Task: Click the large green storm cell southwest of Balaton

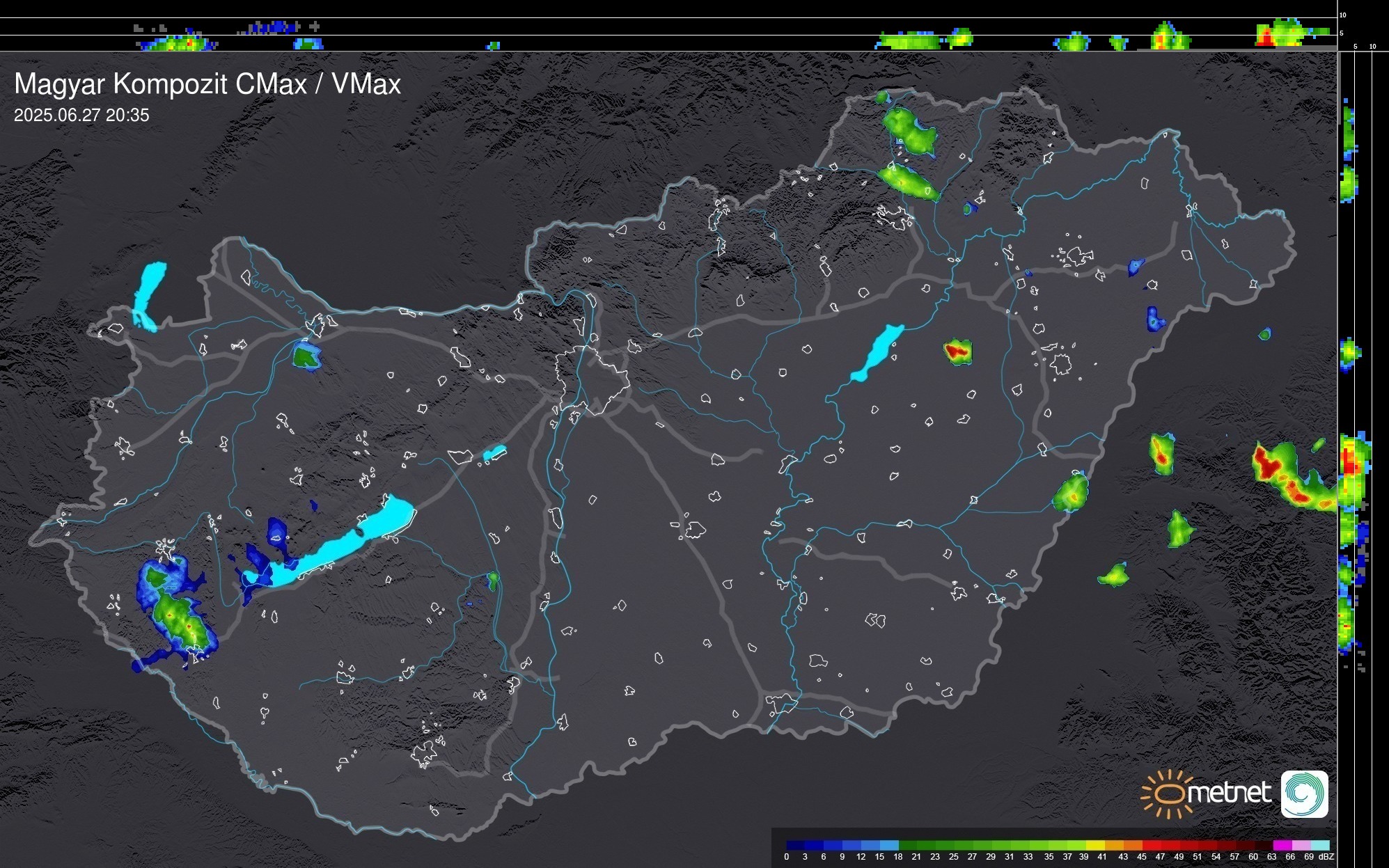Action: (x=181, y=620)
